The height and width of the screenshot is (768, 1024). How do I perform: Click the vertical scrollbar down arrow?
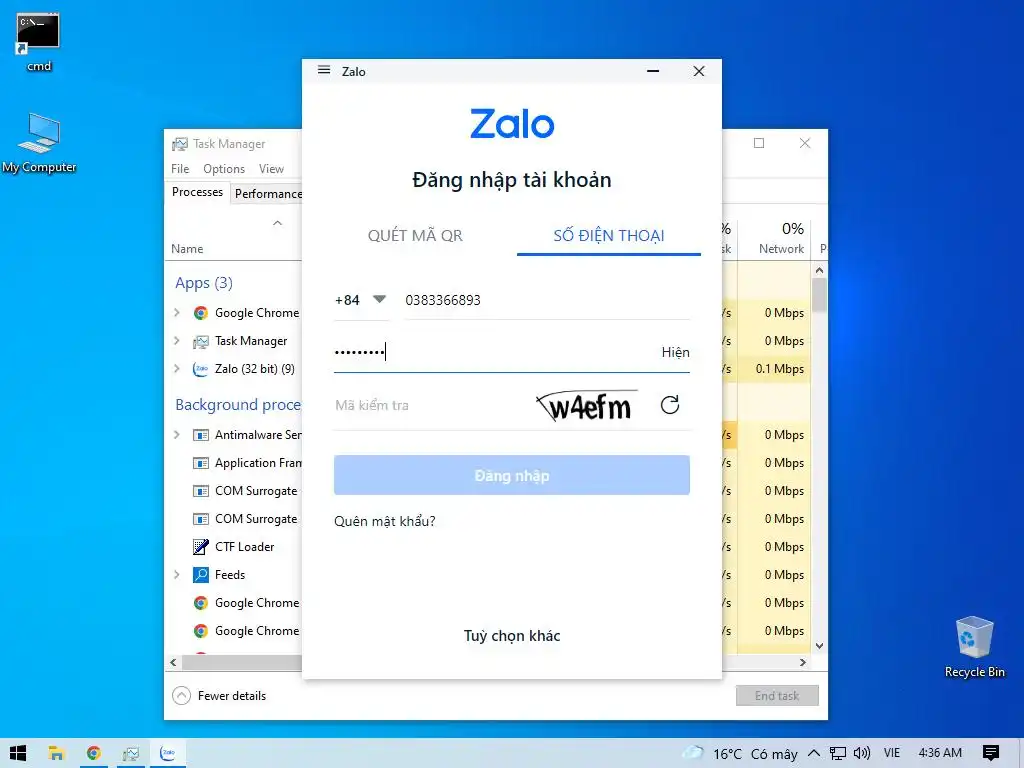(x=820, y=646)
